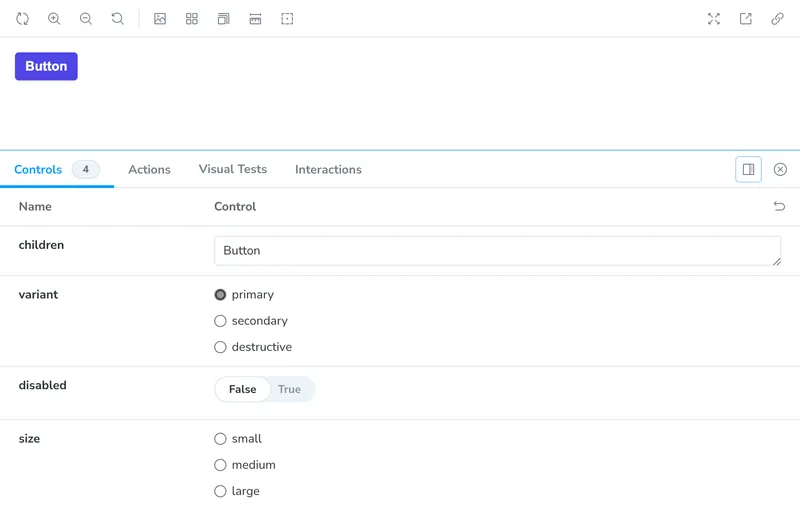This screenshot has width=800, height=523.
Task: Enter full screen mode
Action: click(x=714, y=19)
